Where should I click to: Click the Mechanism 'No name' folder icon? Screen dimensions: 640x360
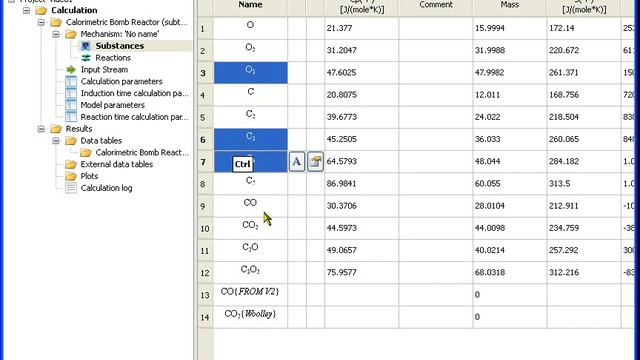(x=71, y=34)
